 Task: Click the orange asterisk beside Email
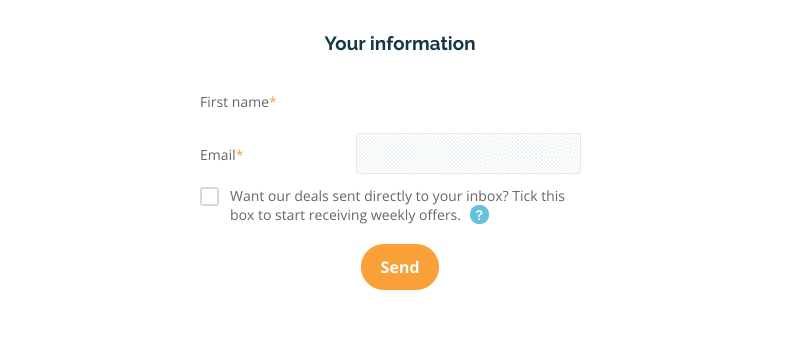[239, 153]
